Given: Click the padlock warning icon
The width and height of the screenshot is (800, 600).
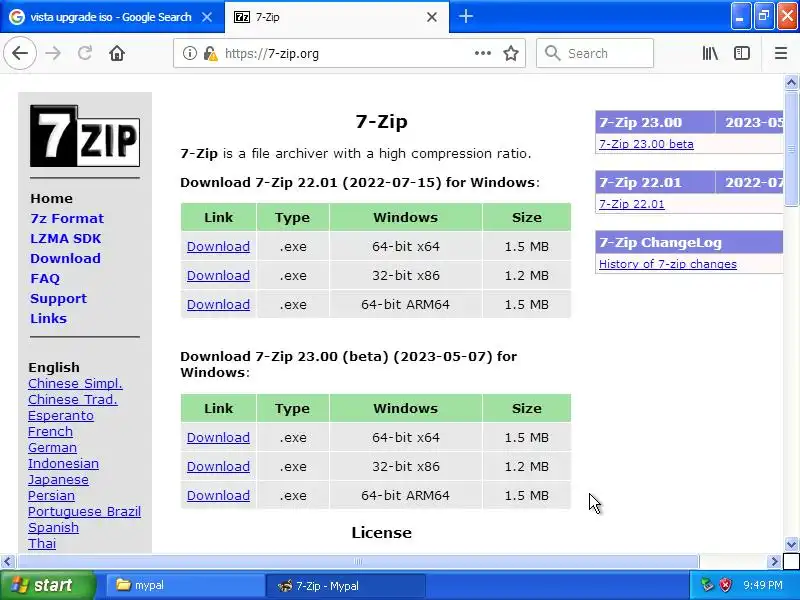Looking at the screenshot, I should tap(210, 54).
